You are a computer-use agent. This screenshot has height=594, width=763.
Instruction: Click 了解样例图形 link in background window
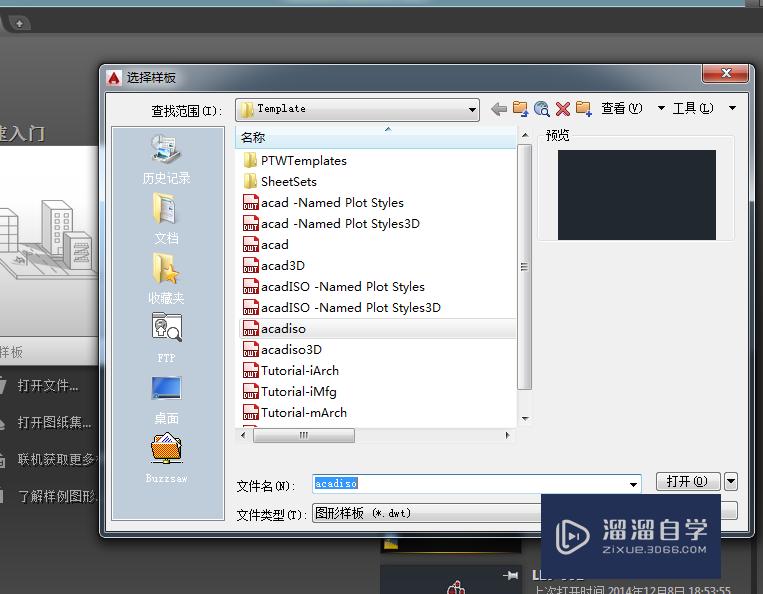pos(57,496)
